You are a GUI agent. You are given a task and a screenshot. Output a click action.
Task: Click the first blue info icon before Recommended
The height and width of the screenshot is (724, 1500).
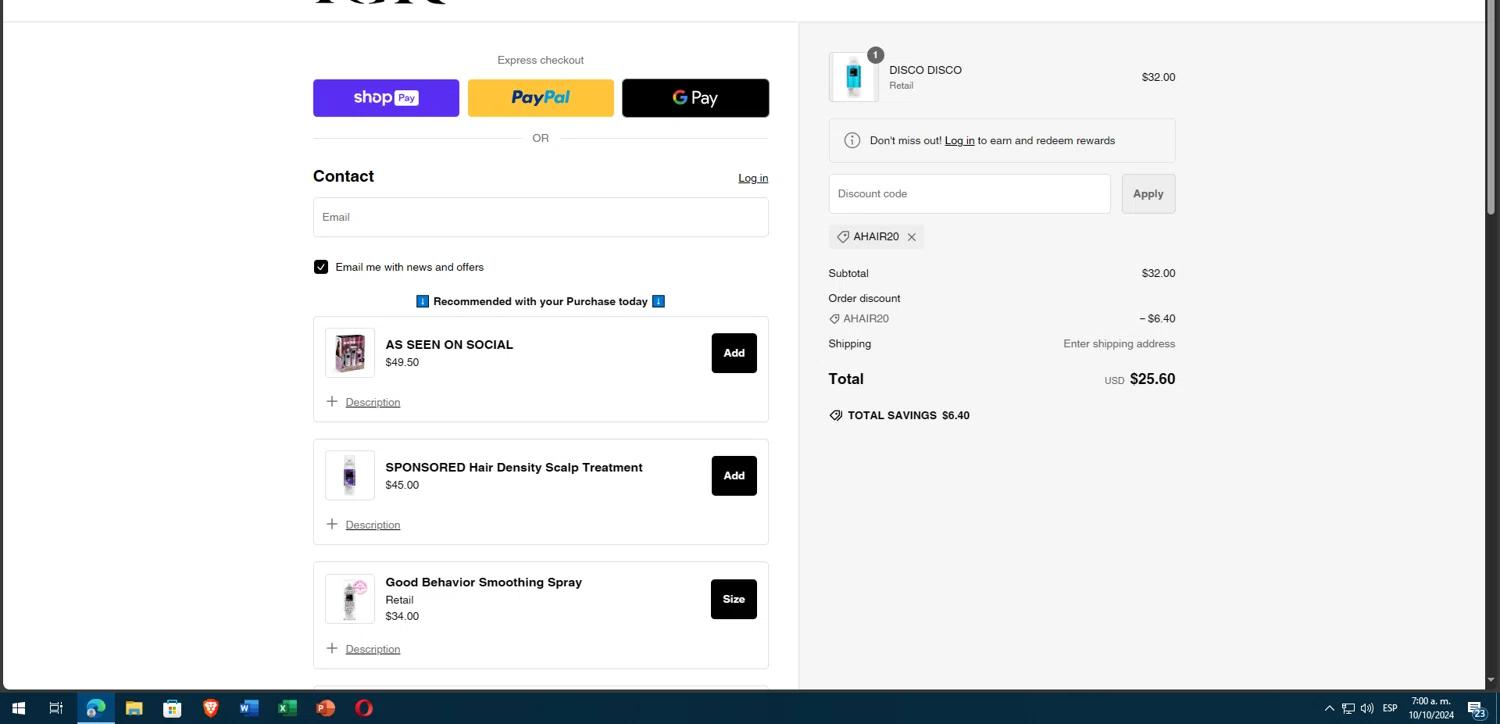[422, 301]
